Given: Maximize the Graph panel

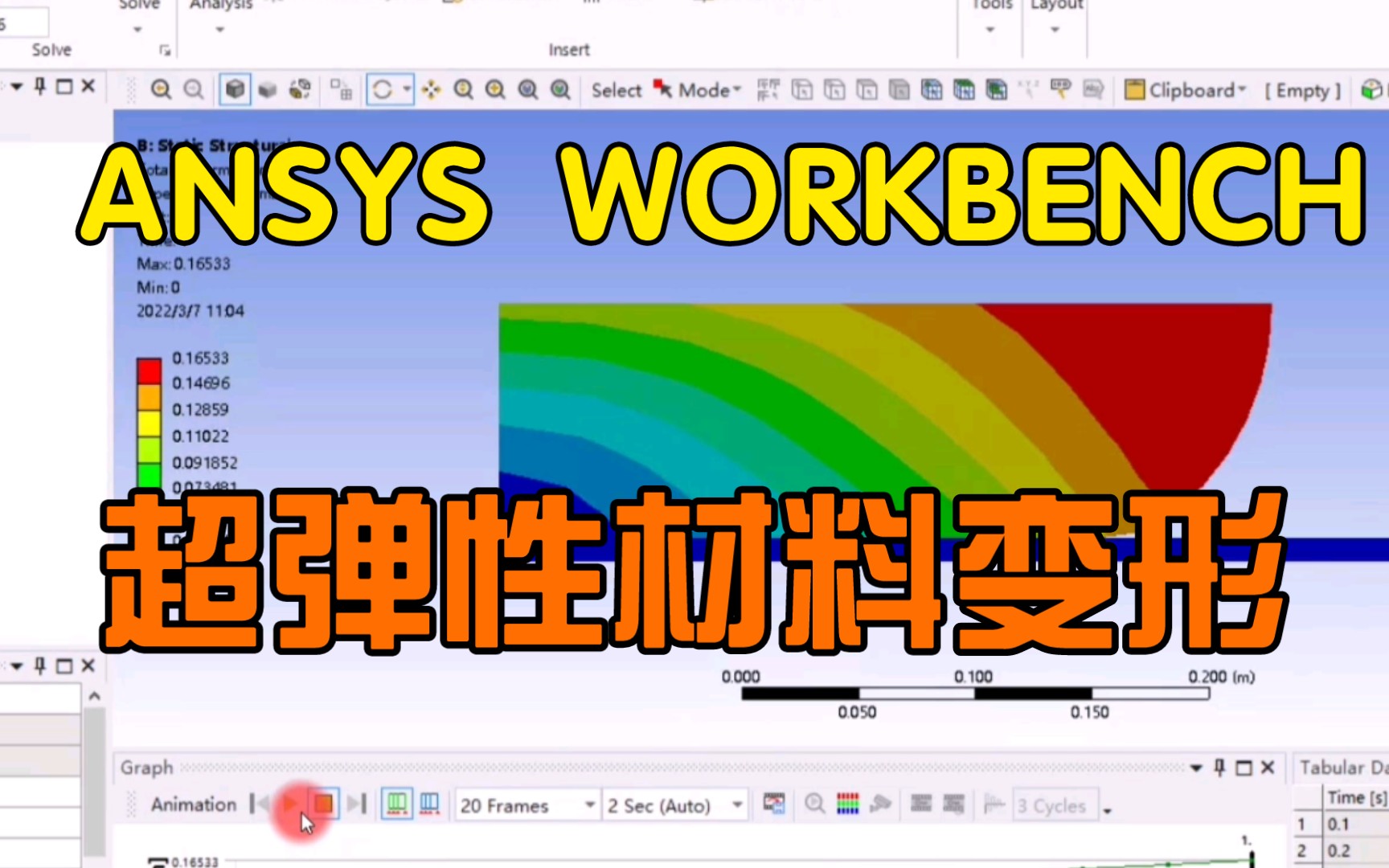Looking at the screenshot, I should tap(1244, 768).
